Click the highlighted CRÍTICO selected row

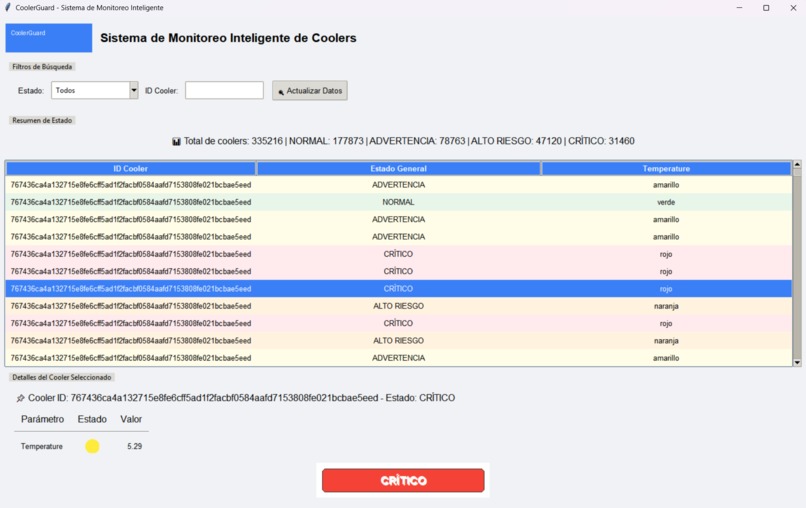coord(398,288)
